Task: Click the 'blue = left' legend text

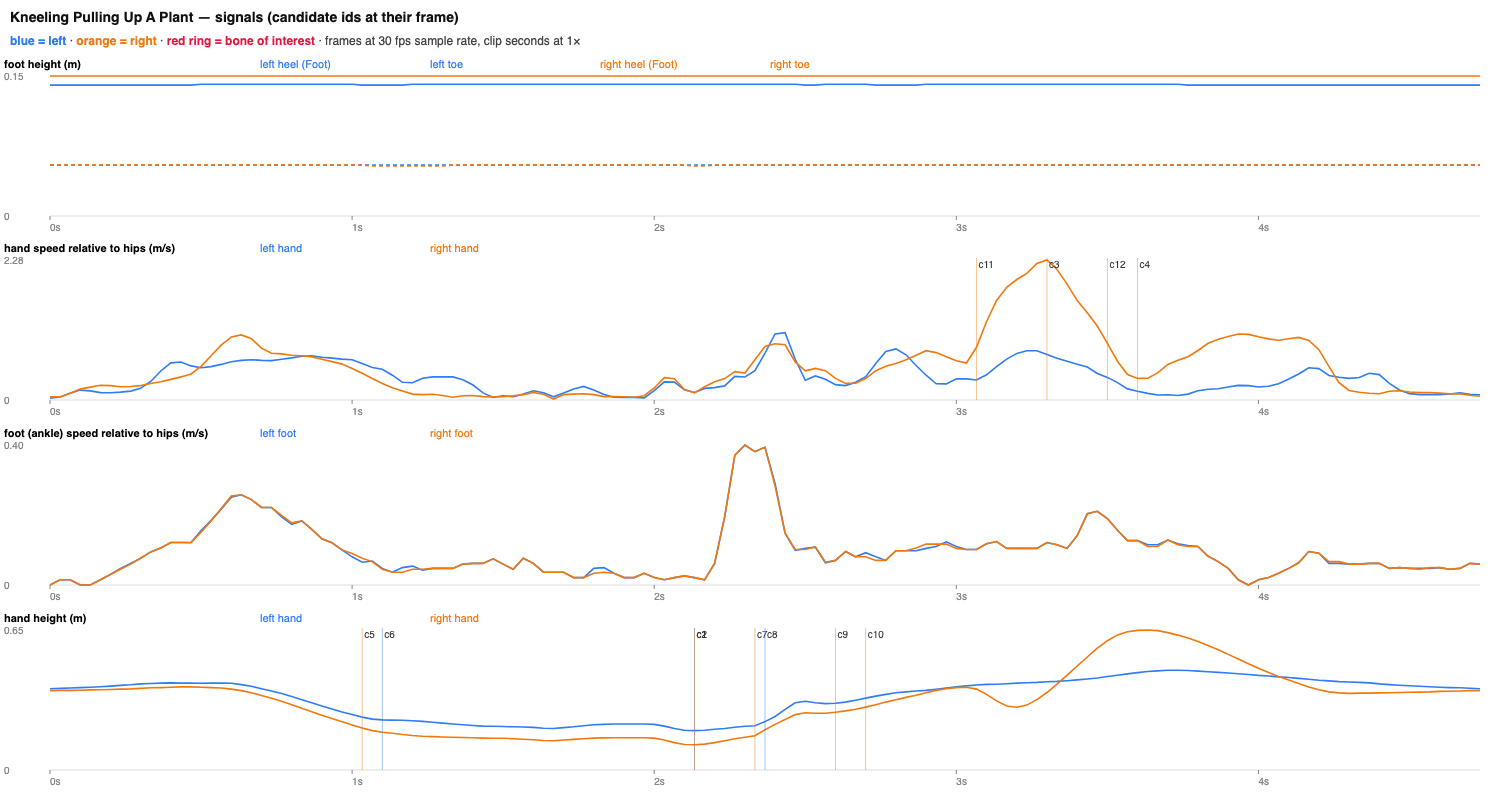Action: coord(38,41)
